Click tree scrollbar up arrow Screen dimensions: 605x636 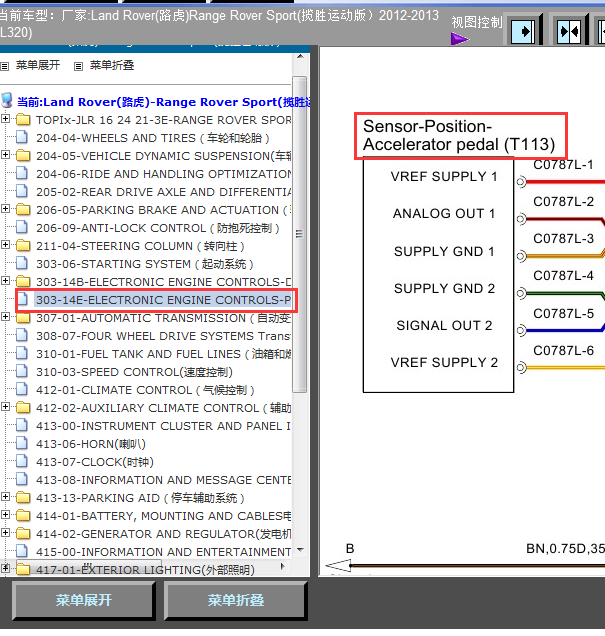(x=300, y=56)
